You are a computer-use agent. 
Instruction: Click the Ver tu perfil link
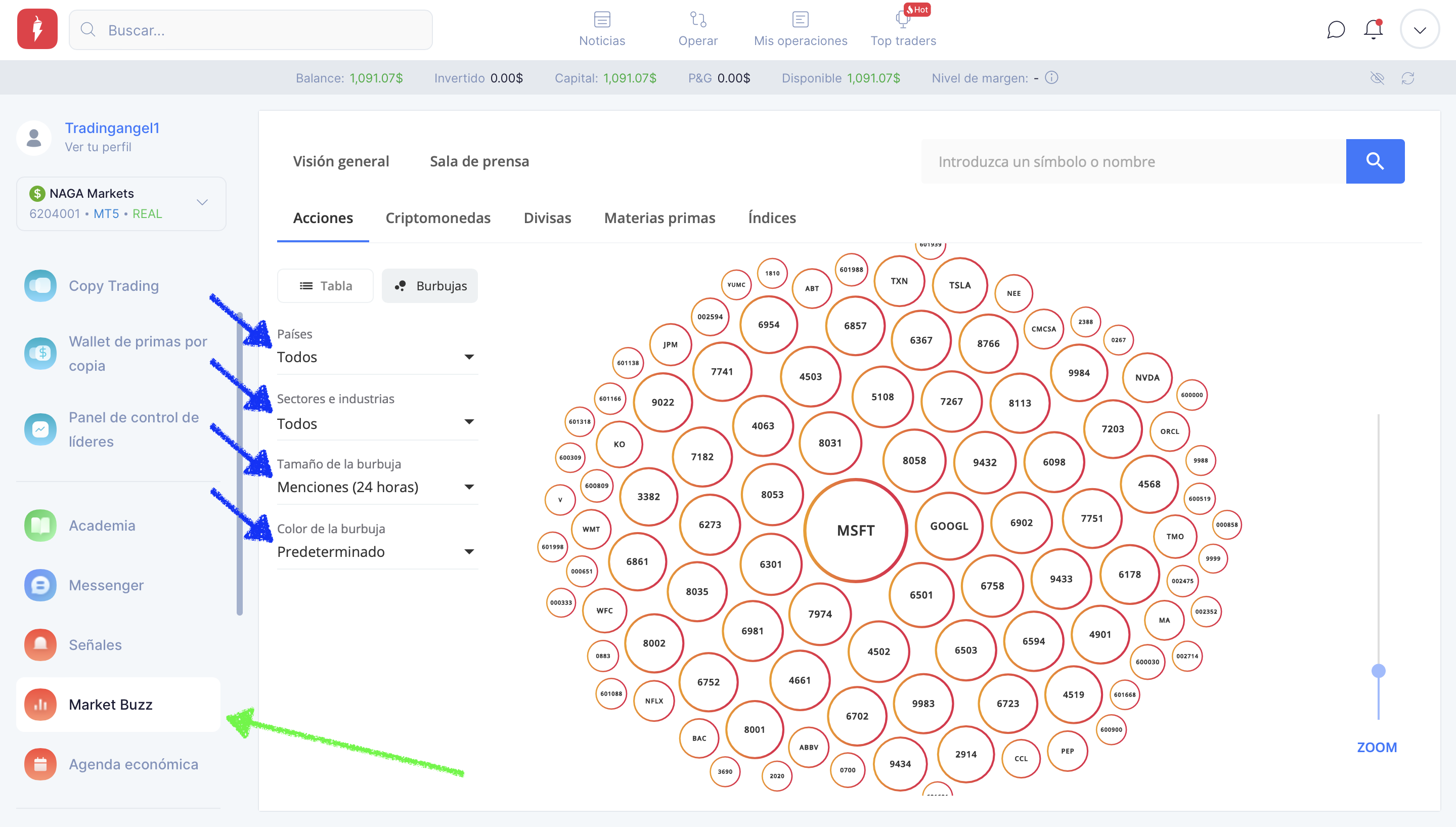click(x=98, y=147)
